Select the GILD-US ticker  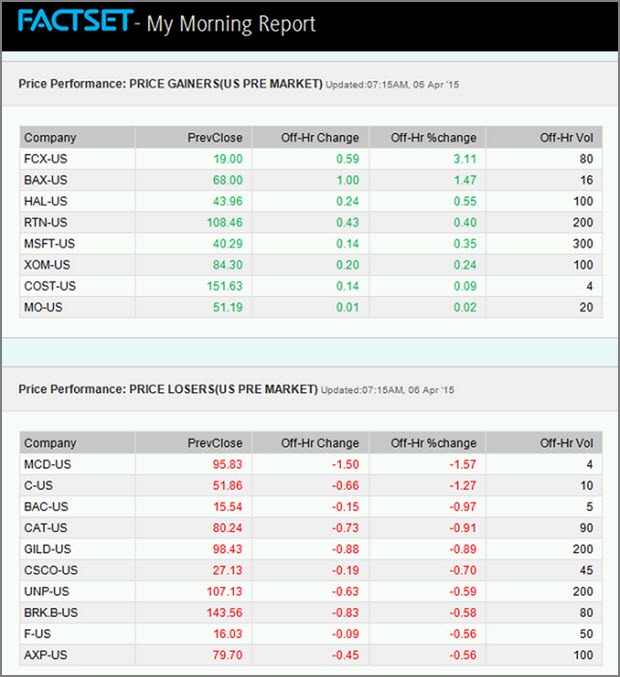coord(45,549)
